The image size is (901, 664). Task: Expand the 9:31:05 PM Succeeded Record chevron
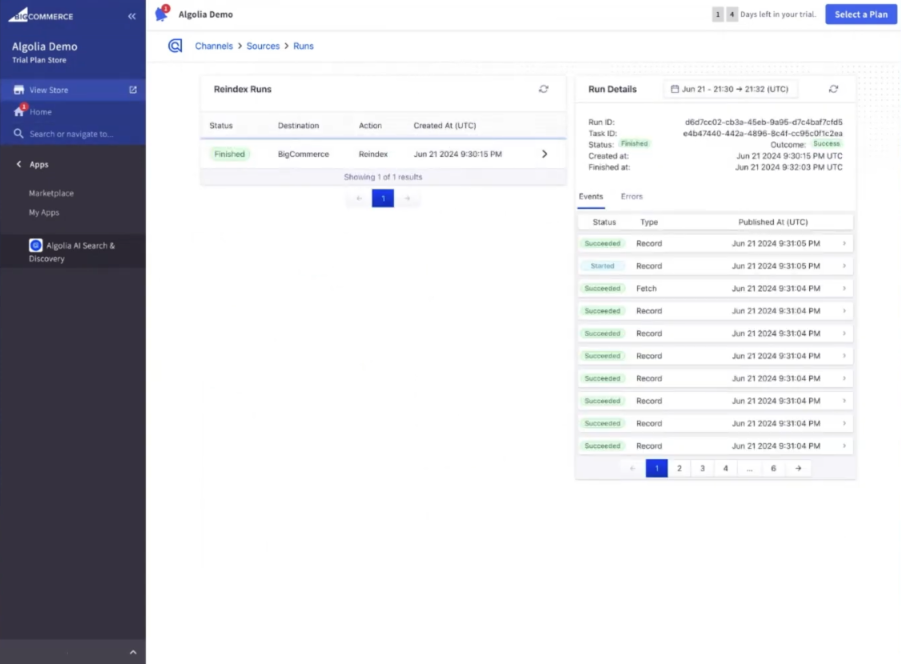click(x=844, y=244)
